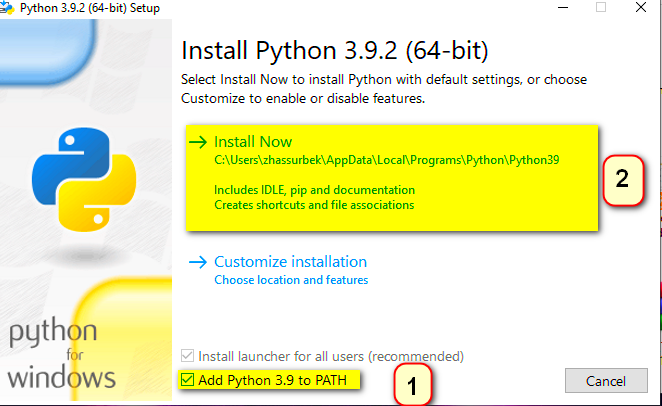Click the Python setup icon in the title bar
662x406 pixels.
tap(7, 8)
